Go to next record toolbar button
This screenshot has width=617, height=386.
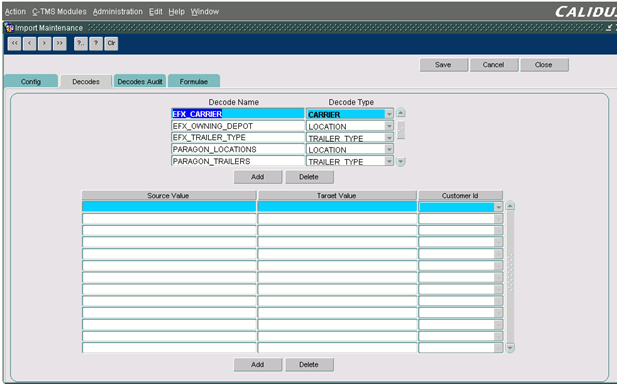44,43
